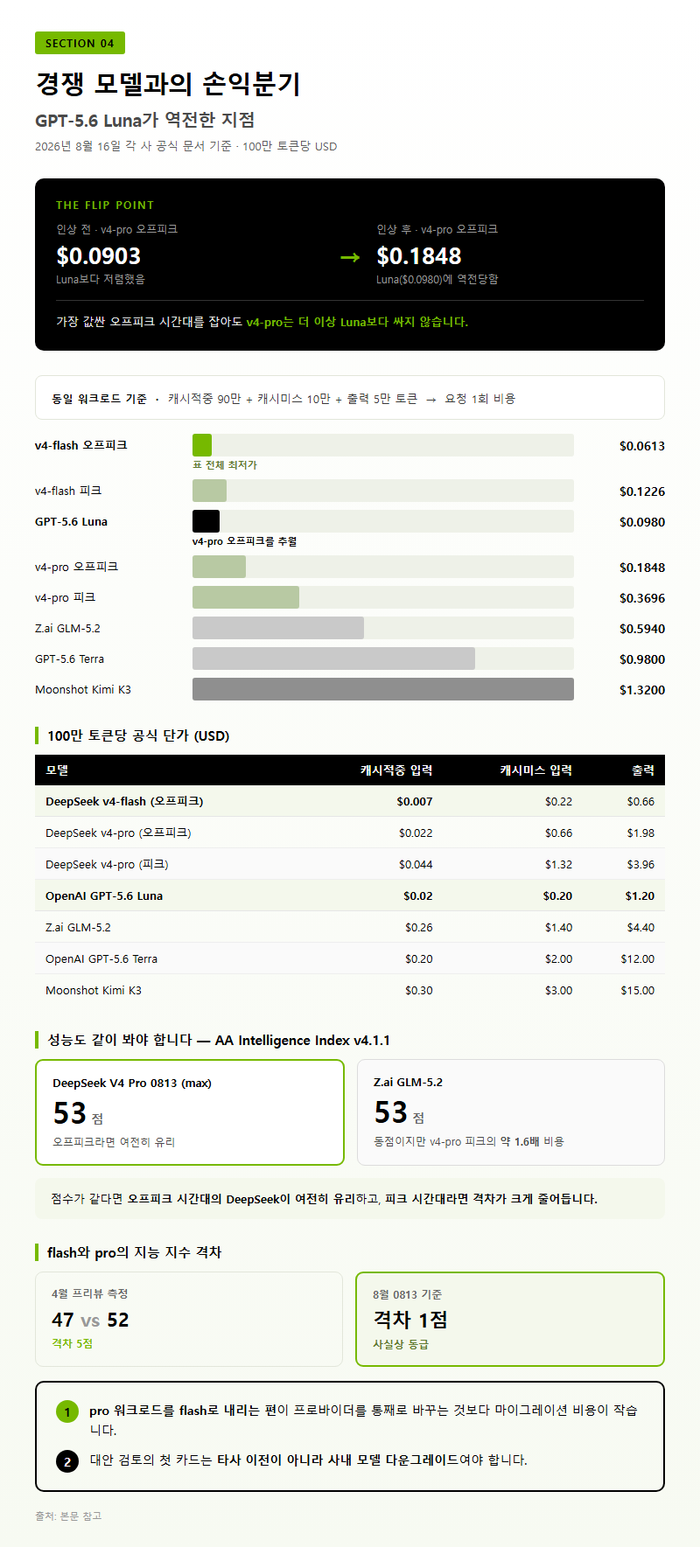This screenshot has height=1568, width=700.
Task: Select the $0.02 cache-hit cell
Action: [418, 896]
